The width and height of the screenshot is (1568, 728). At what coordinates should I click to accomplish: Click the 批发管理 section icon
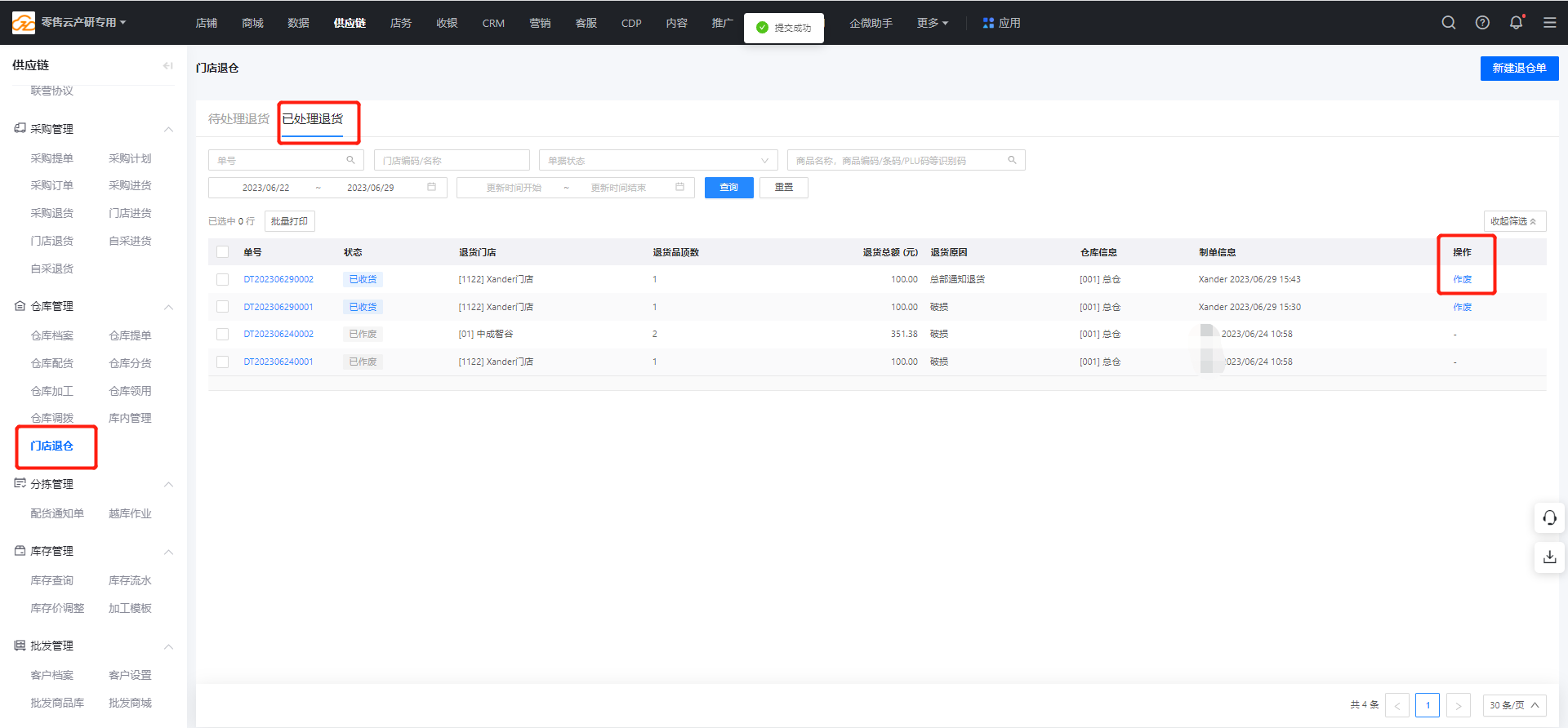(20, 646)
